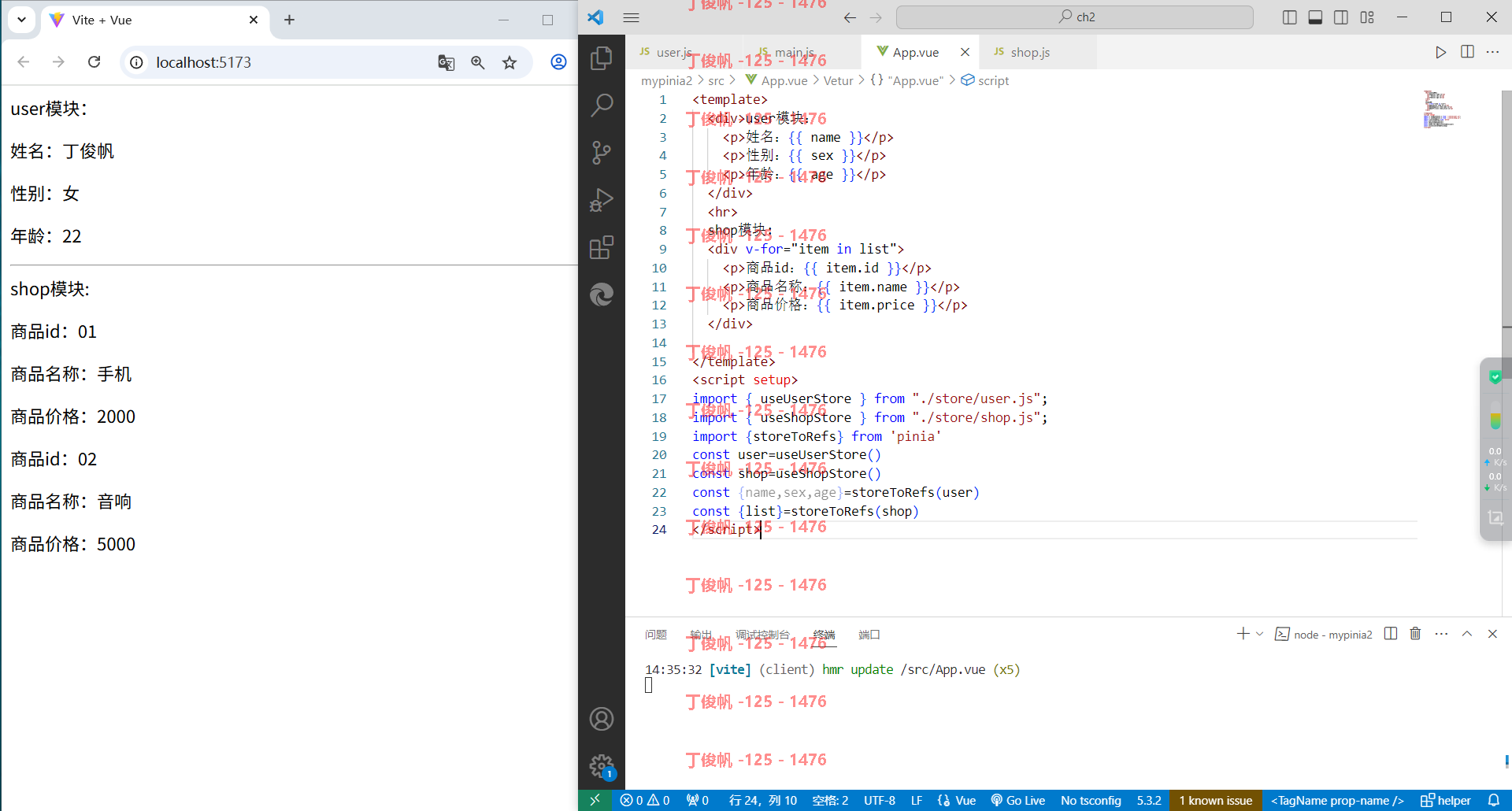
Task: Open the remote window indicator in the status bar
Action: 595,801
